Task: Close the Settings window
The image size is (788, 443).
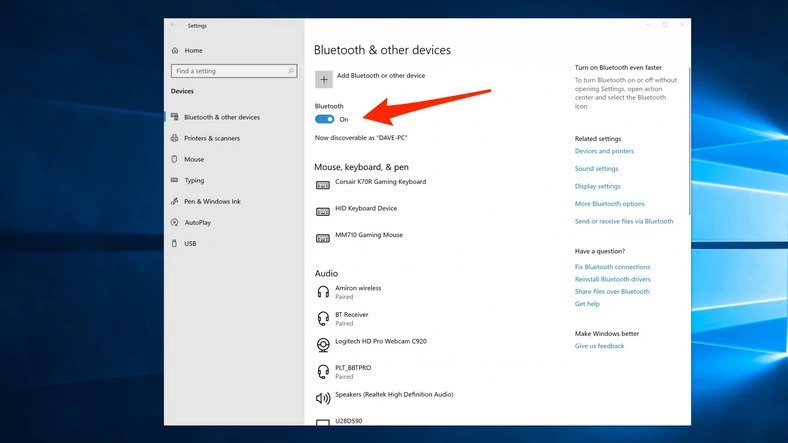Action: pos(682,25)
